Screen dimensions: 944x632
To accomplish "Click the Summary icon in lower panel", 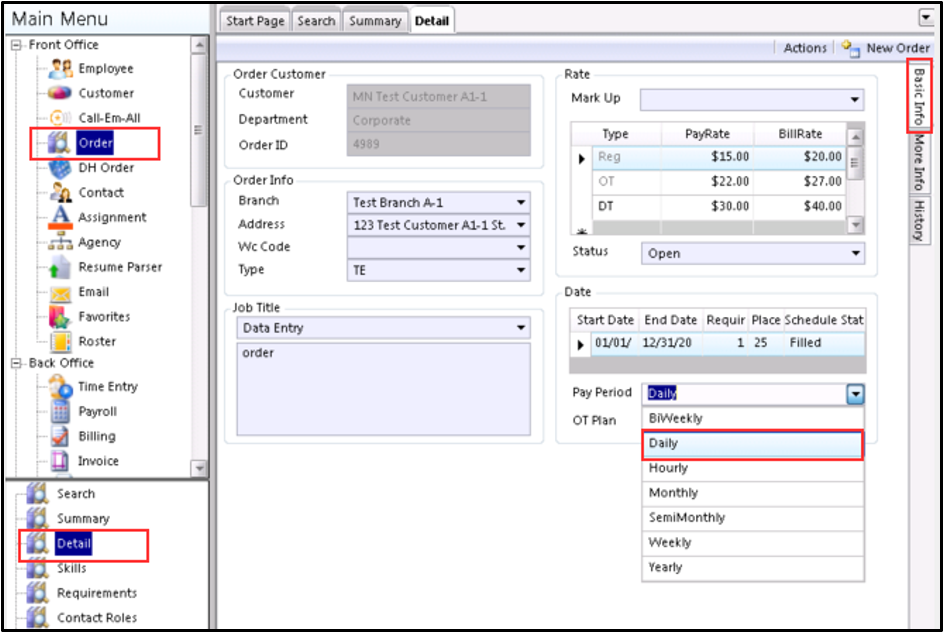I will pyautogui.click(x=37, y=518).
